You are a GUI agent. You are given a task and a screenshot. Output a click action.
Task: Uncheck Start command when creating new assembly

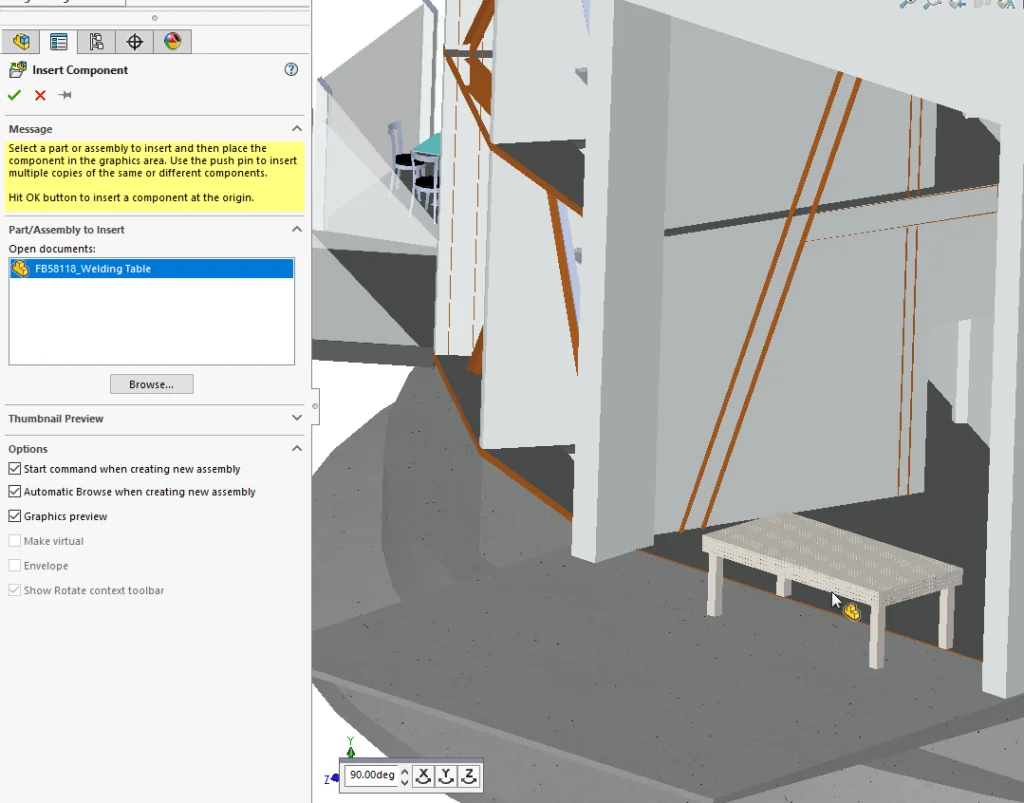point(14,469)
